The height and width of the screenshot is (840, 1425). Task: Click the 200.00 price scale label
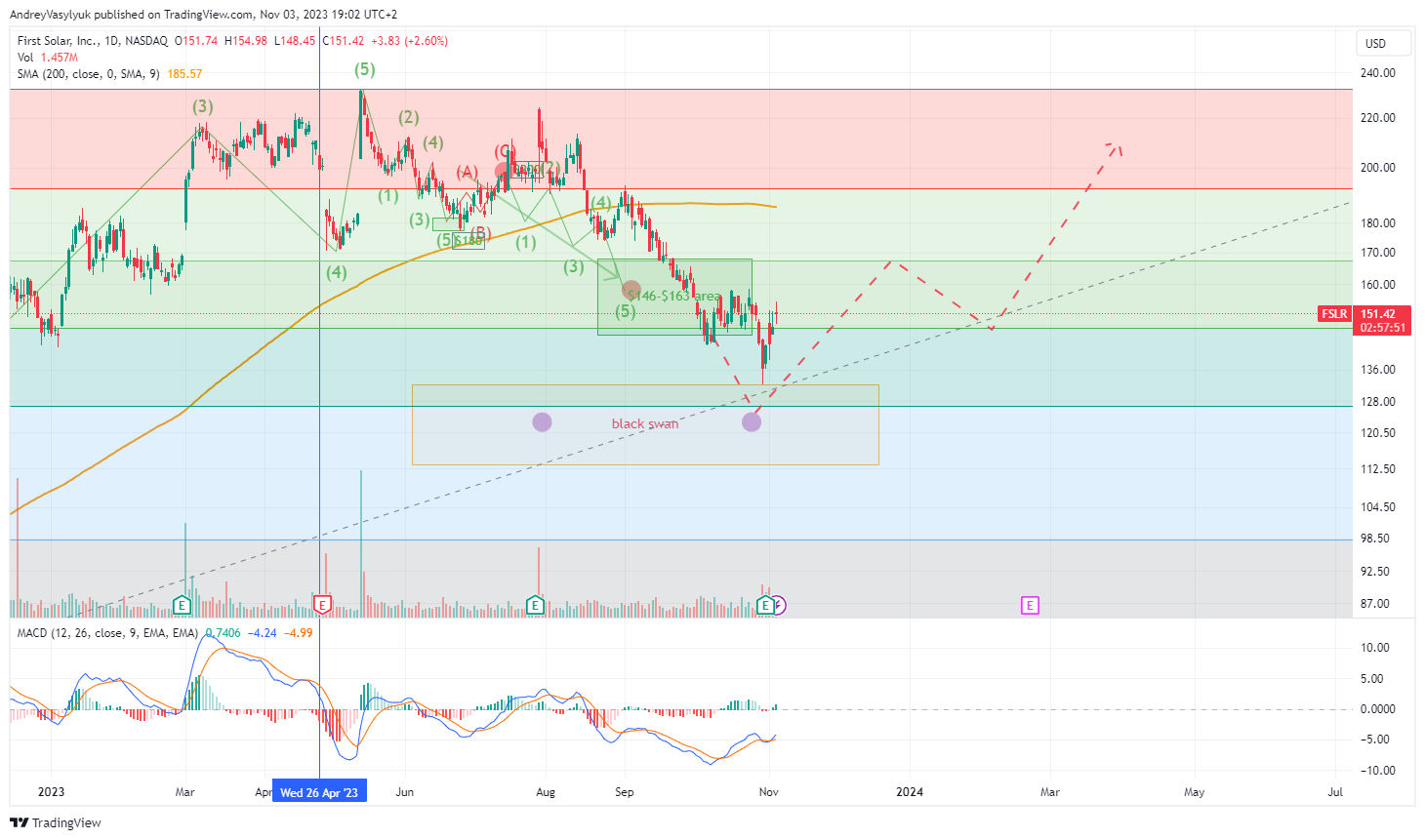[x=1378, y=168]
